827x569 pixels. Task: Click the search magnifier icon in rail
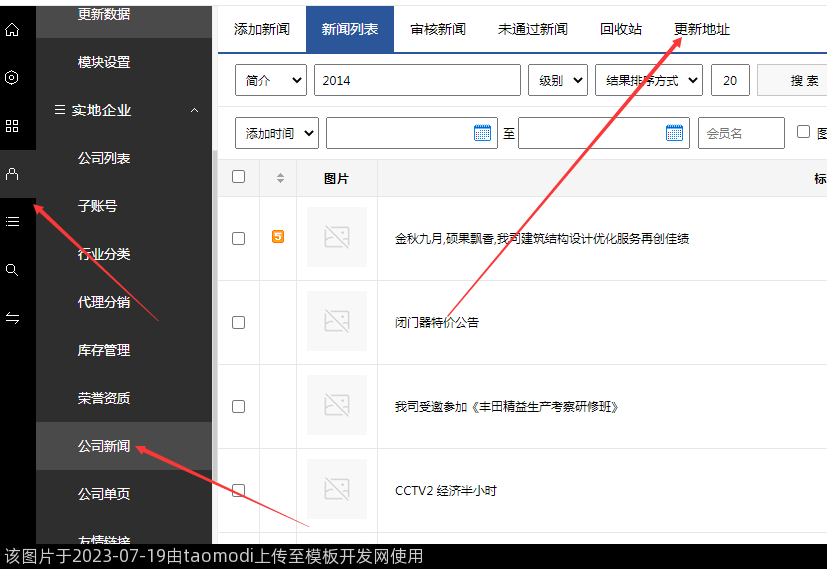coord(12,270)
